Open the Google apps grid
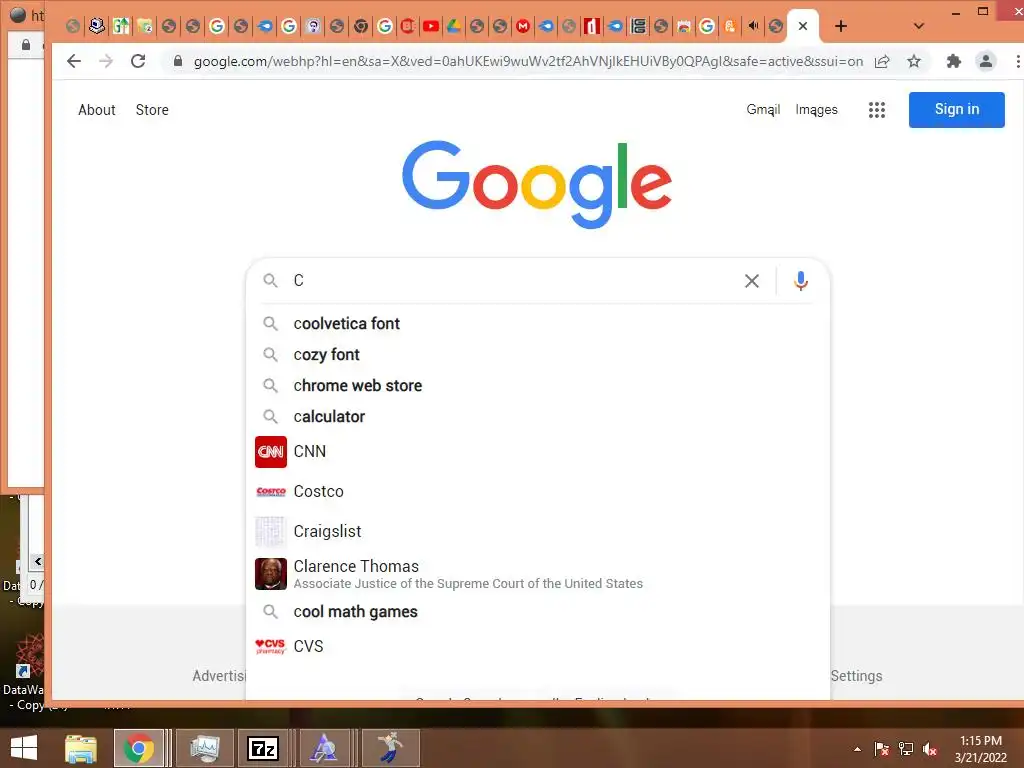The width and height of the screenshot is (1024, 768). click(876, 110)
